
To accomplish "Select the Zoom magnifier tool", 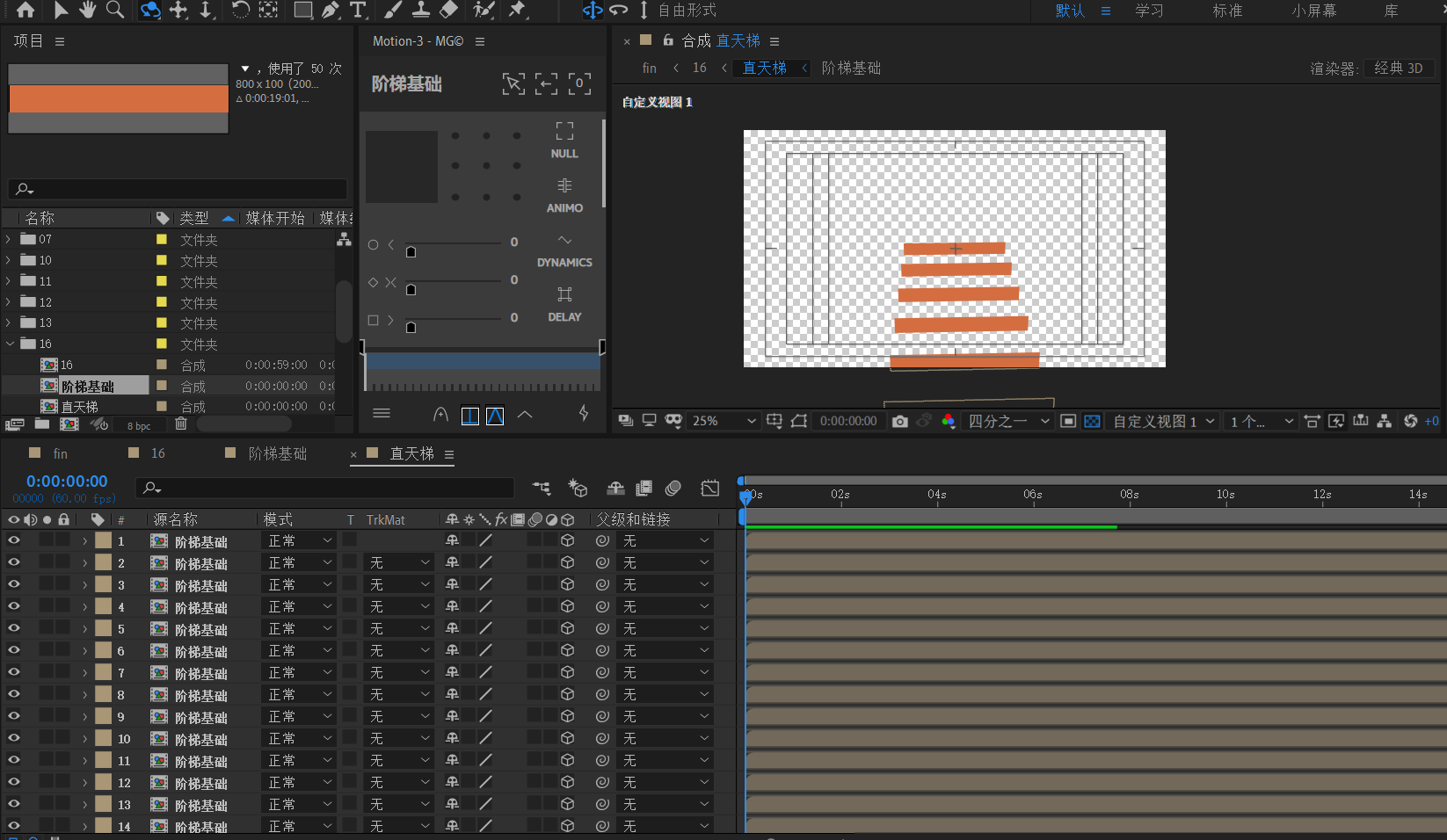I will [x=115, y=10].
